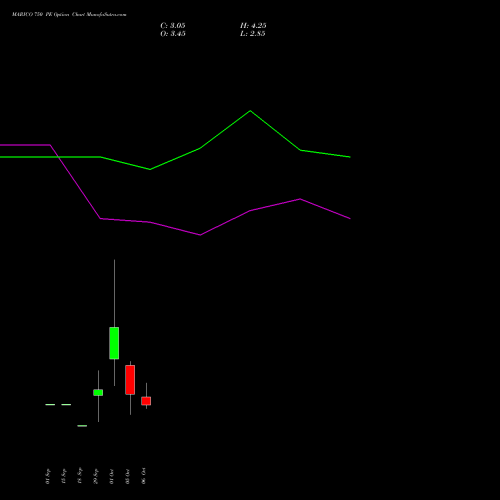Click the small red candle above 06 Oct

(146, 401)
